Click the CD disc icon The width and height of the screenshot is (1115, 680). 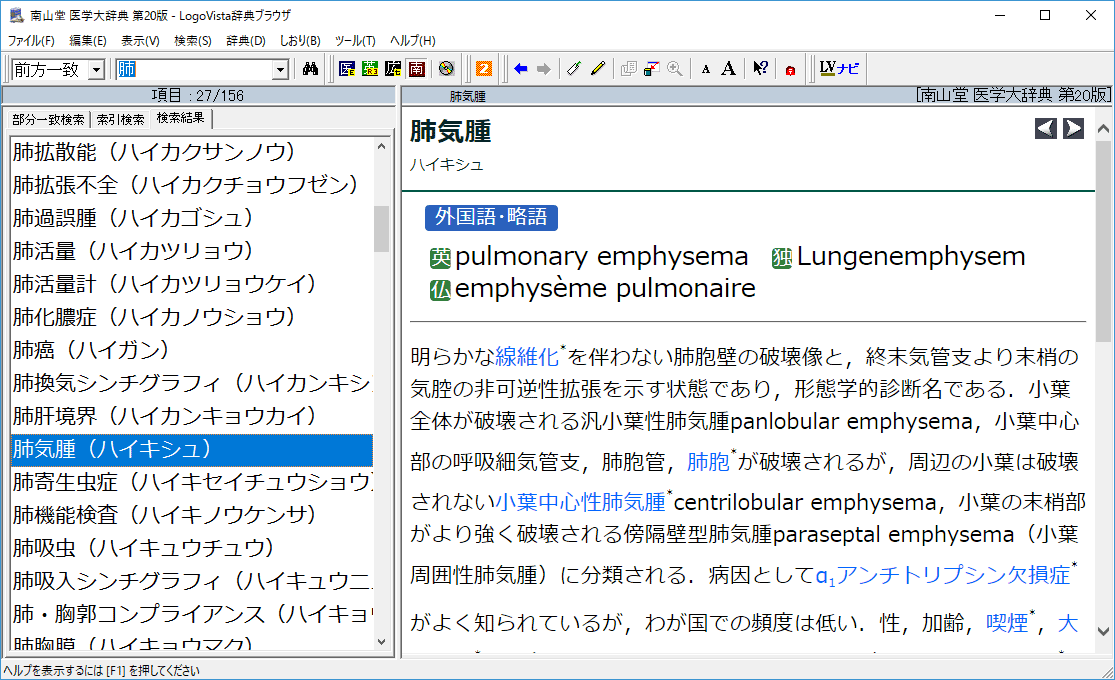446,69
